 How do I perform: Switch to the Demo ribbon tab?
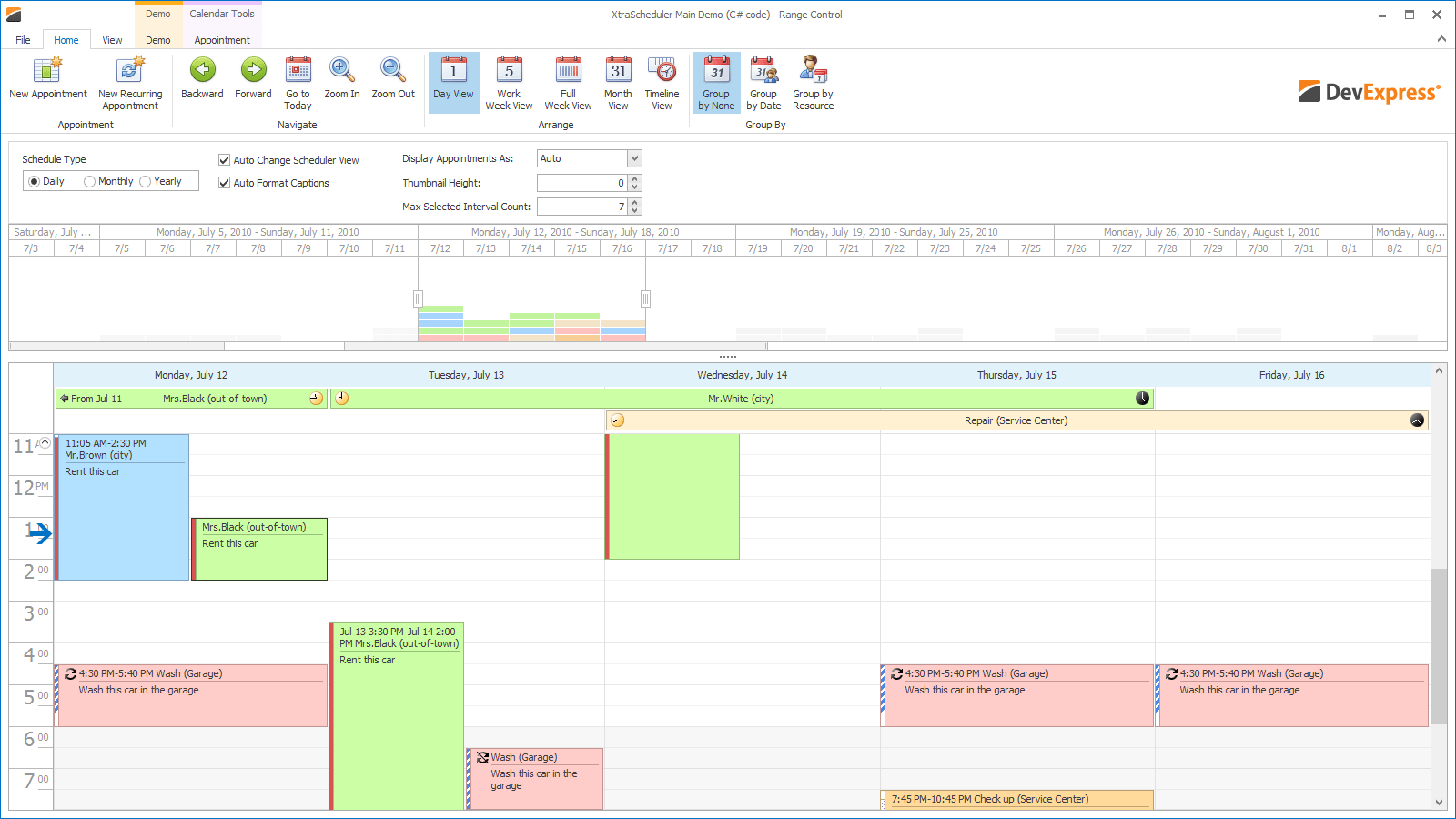[x=158, y=40]
